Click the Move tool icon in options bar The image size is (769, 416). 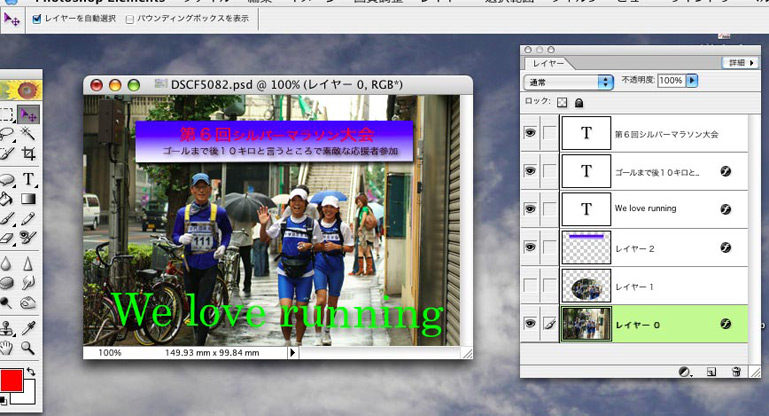tap(11, 20)
